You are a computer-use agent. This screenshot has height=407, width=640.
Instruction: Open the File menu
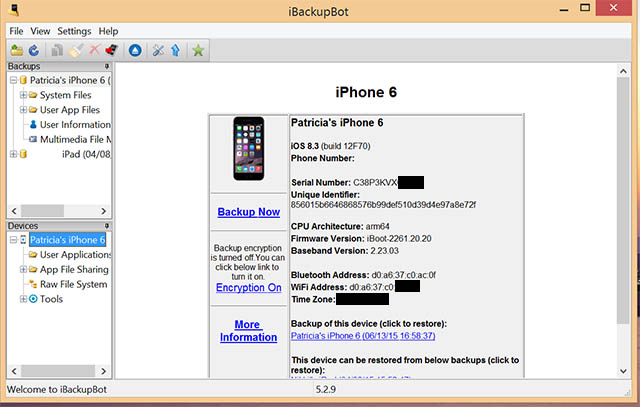[16, 31]
